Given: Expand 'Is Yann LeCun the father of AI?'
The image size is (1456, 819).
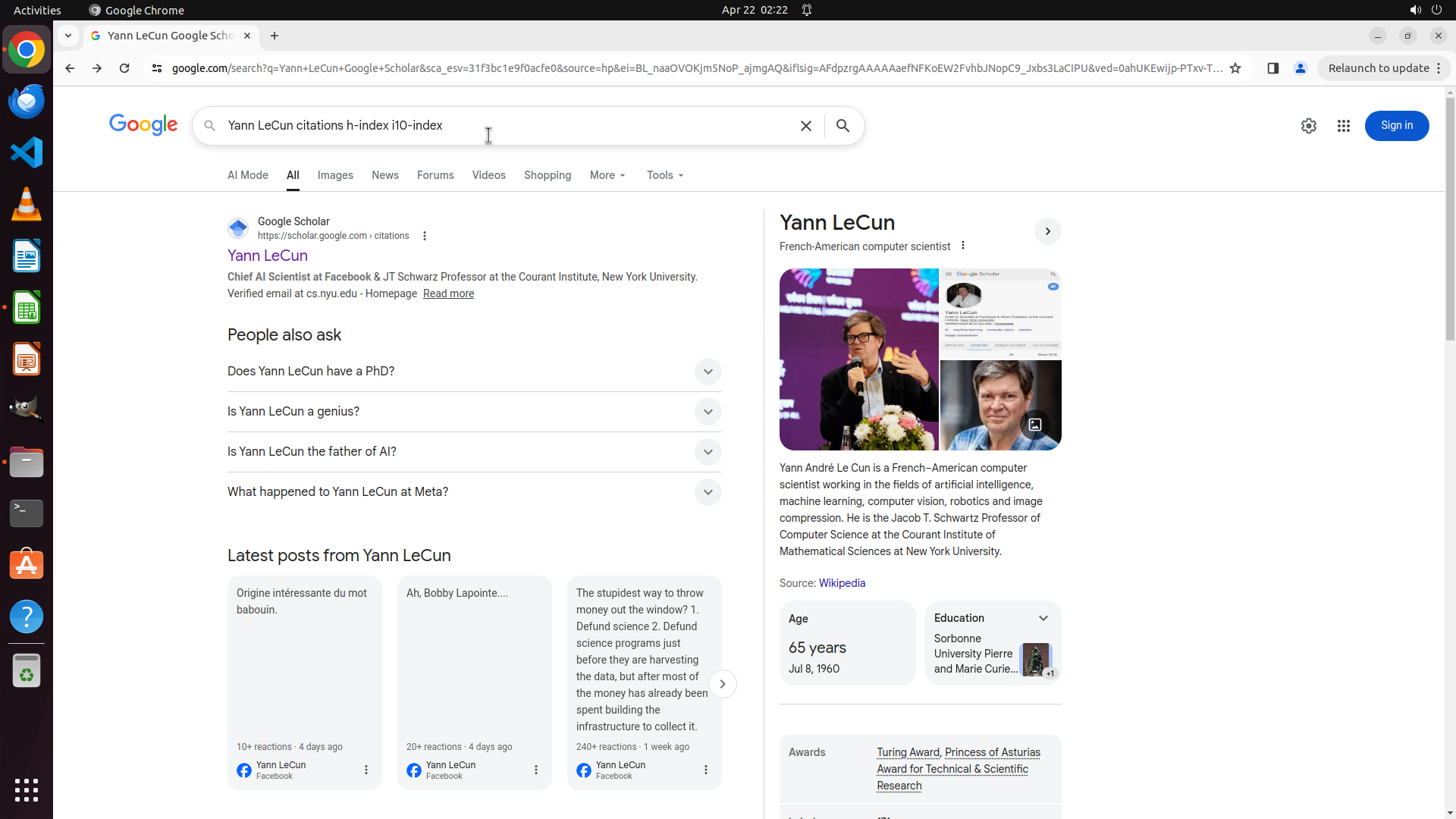Looking at the screenshot, I should (x=707, y=452).
